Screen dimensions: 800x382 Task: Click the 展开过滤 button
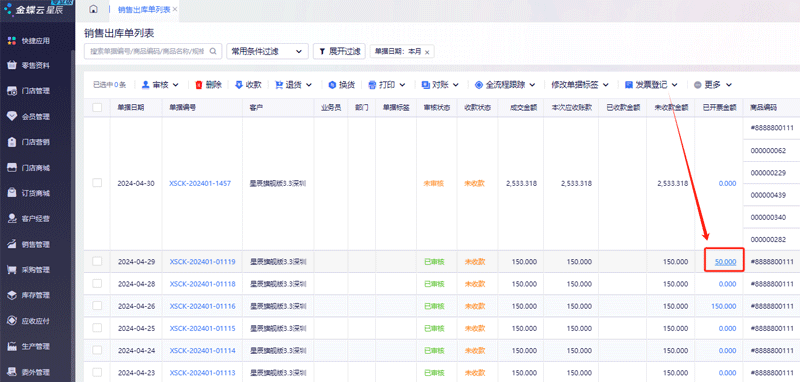click(339, 51)
